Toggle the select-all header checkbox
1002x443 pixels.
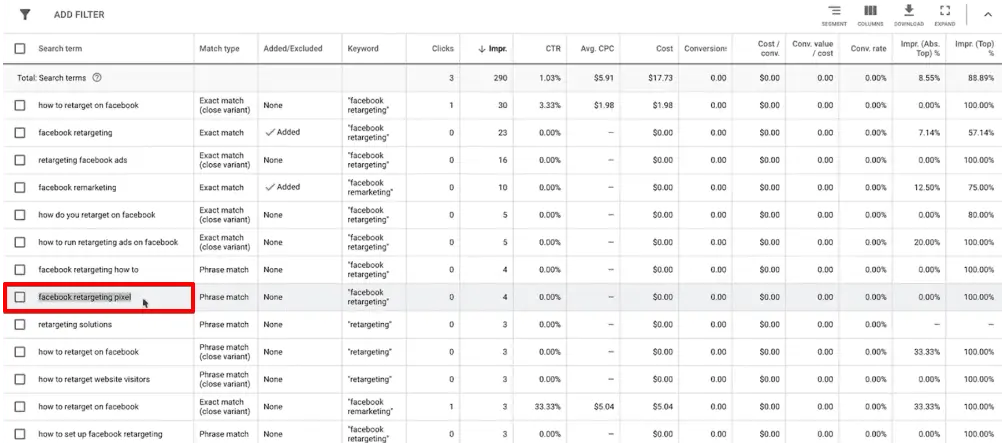click(x=20, y=48)
